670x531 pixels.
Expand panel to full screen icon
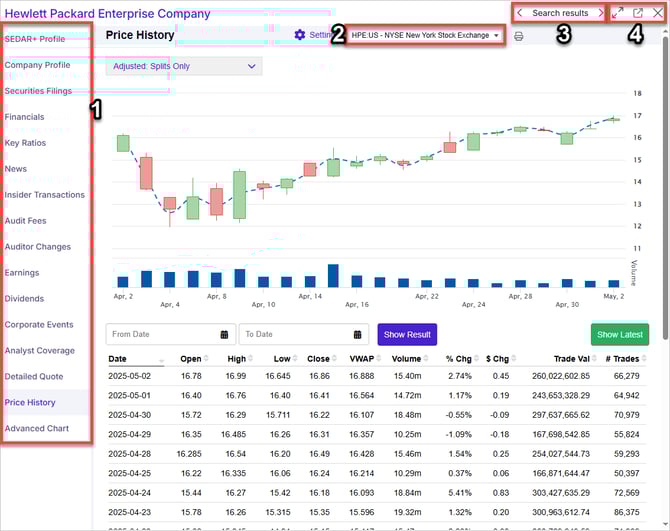pos(617,13)
